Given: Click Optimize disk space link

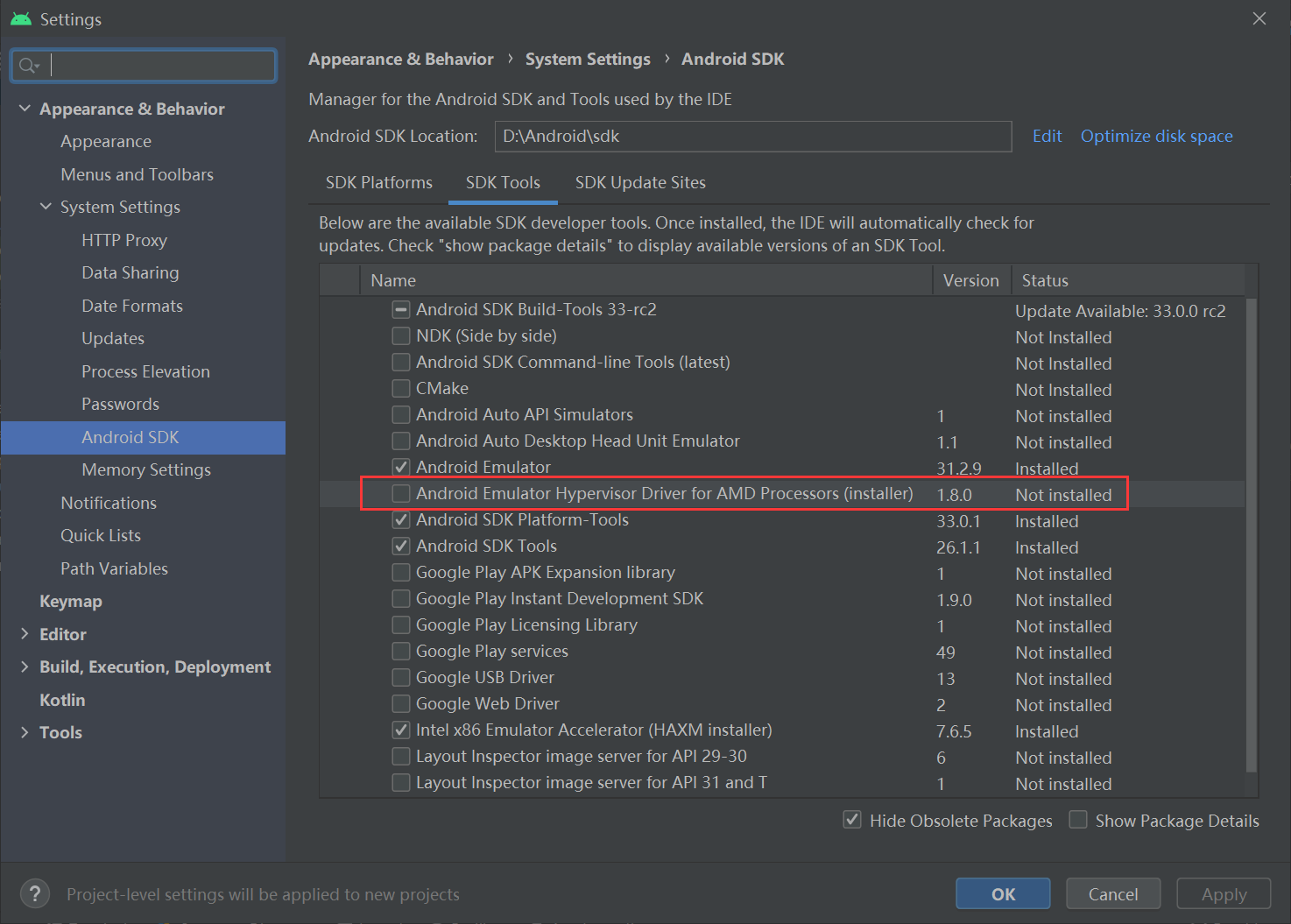Looking at the screenshot, I should tap(1156, 136).
